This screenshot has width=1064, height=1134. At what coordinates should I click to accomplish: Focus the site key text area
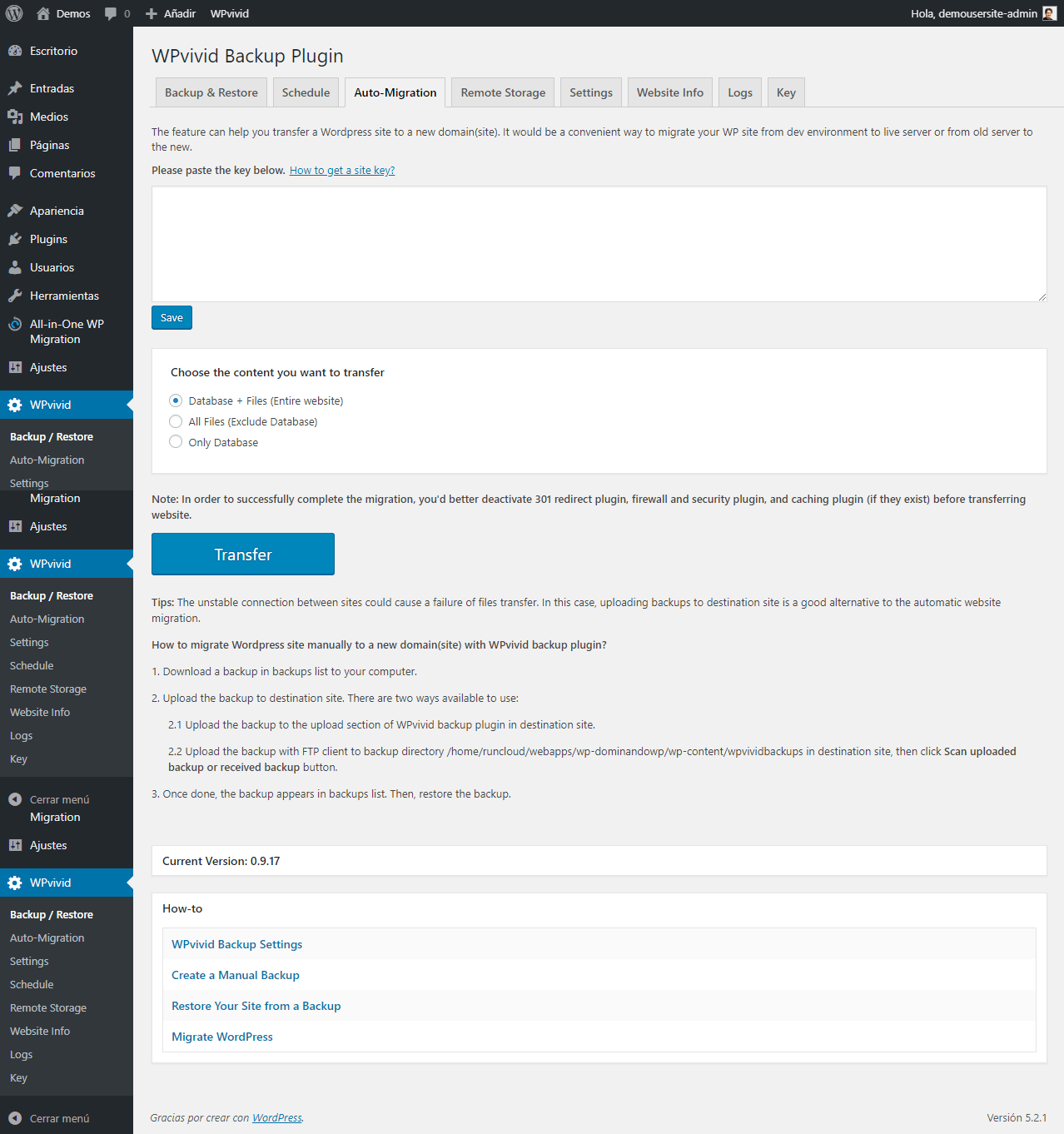click(599, 244)
